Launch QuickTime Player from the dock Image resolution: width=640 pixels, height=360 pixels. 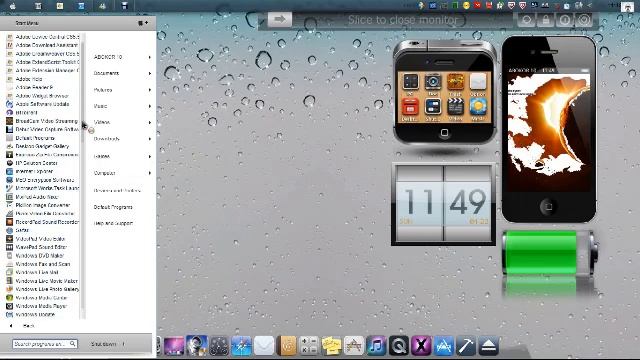coord(399,346)
